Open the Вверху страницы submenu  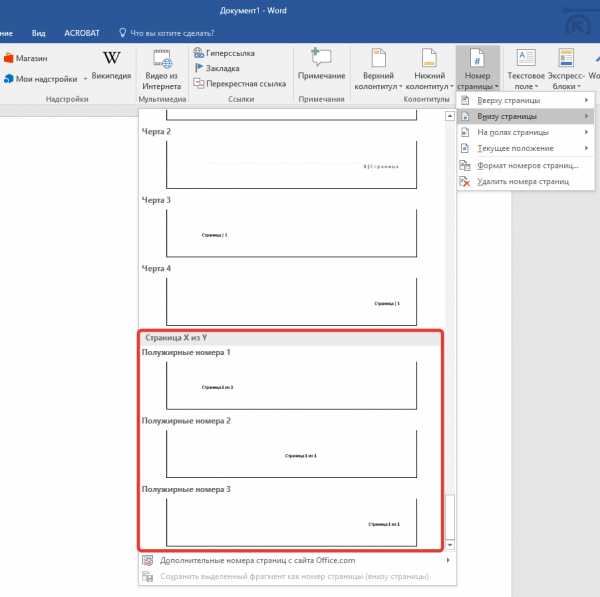coord(517,101)
